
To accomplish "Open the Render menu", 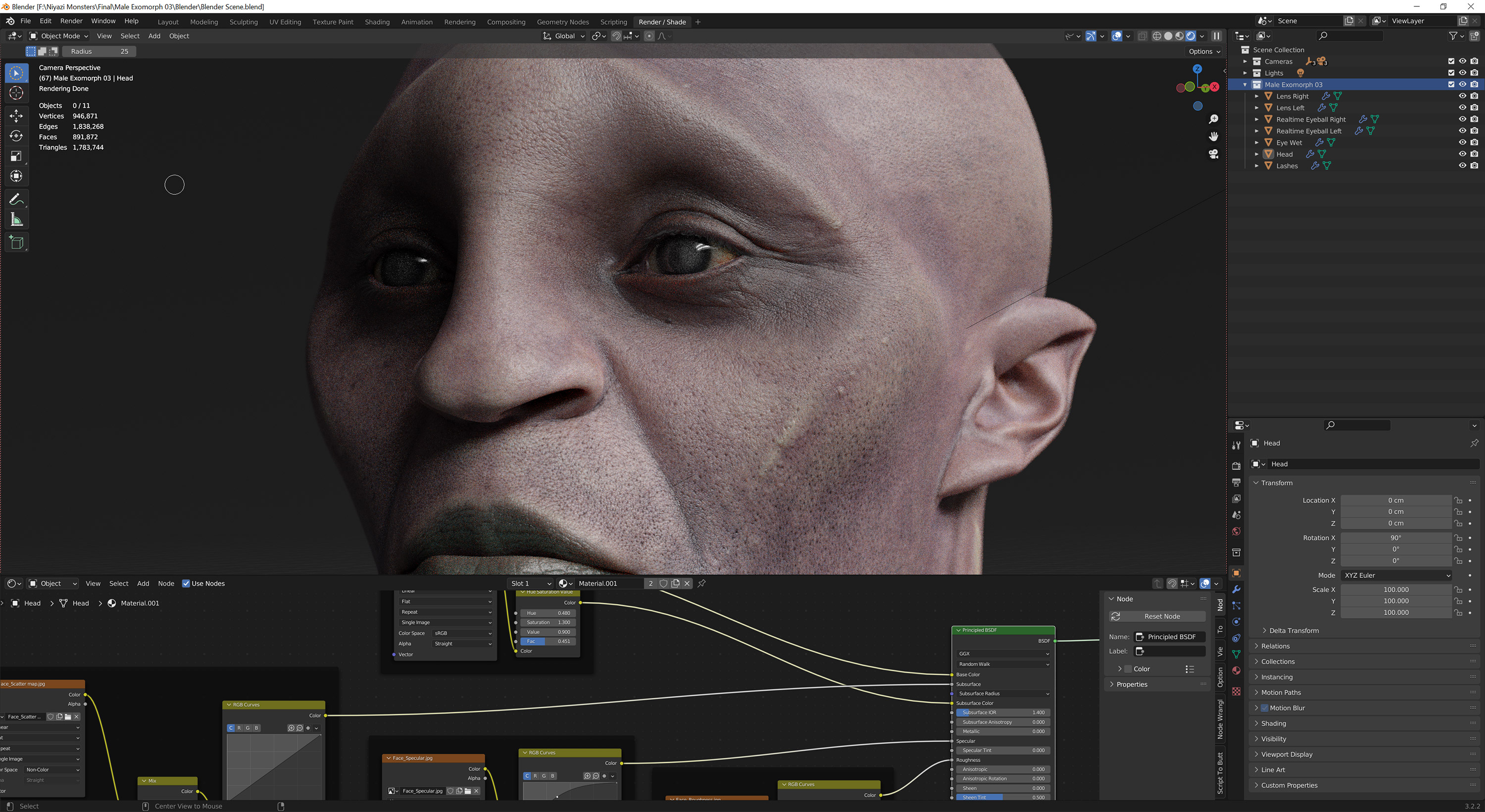I will 71,21.
